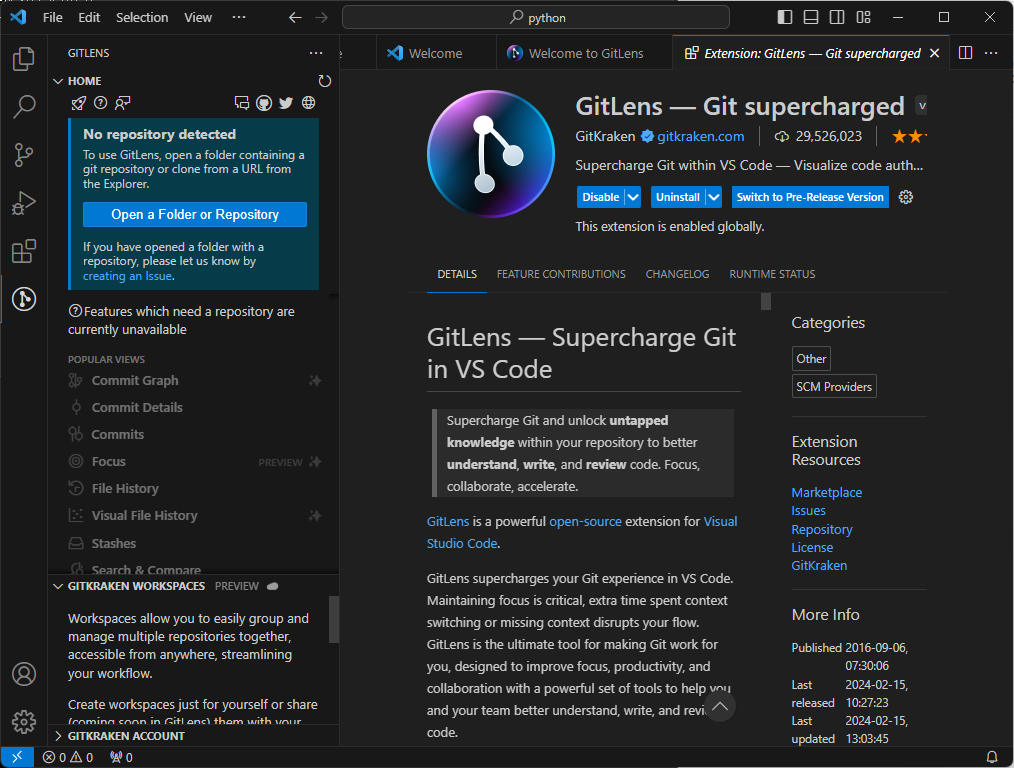
Task: Open the discussions chat icon in GitLens Home
Action: [242, 103]
